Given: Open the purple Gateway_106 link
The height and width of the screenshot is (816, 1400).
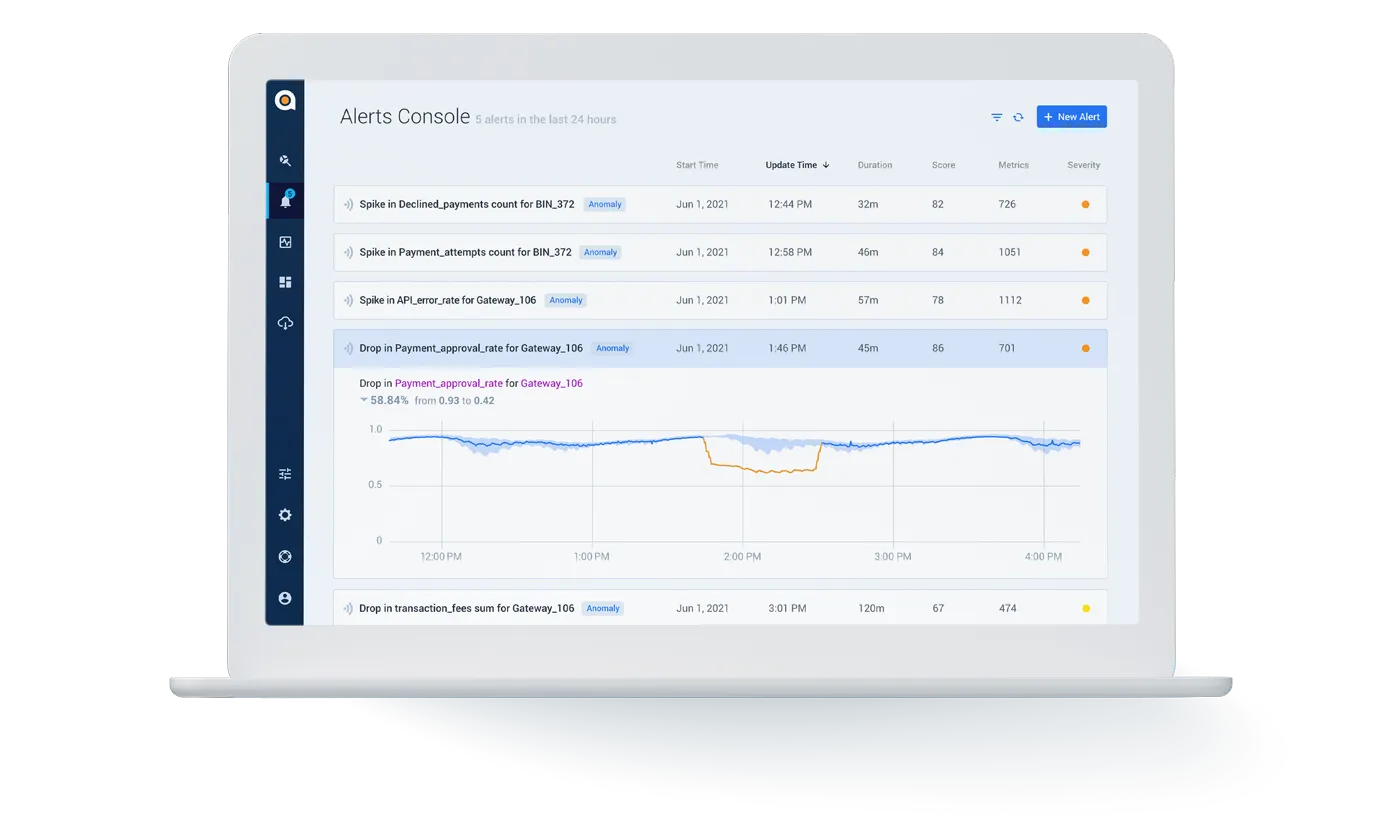Looking at the screenshot, I should click(552, 383).
